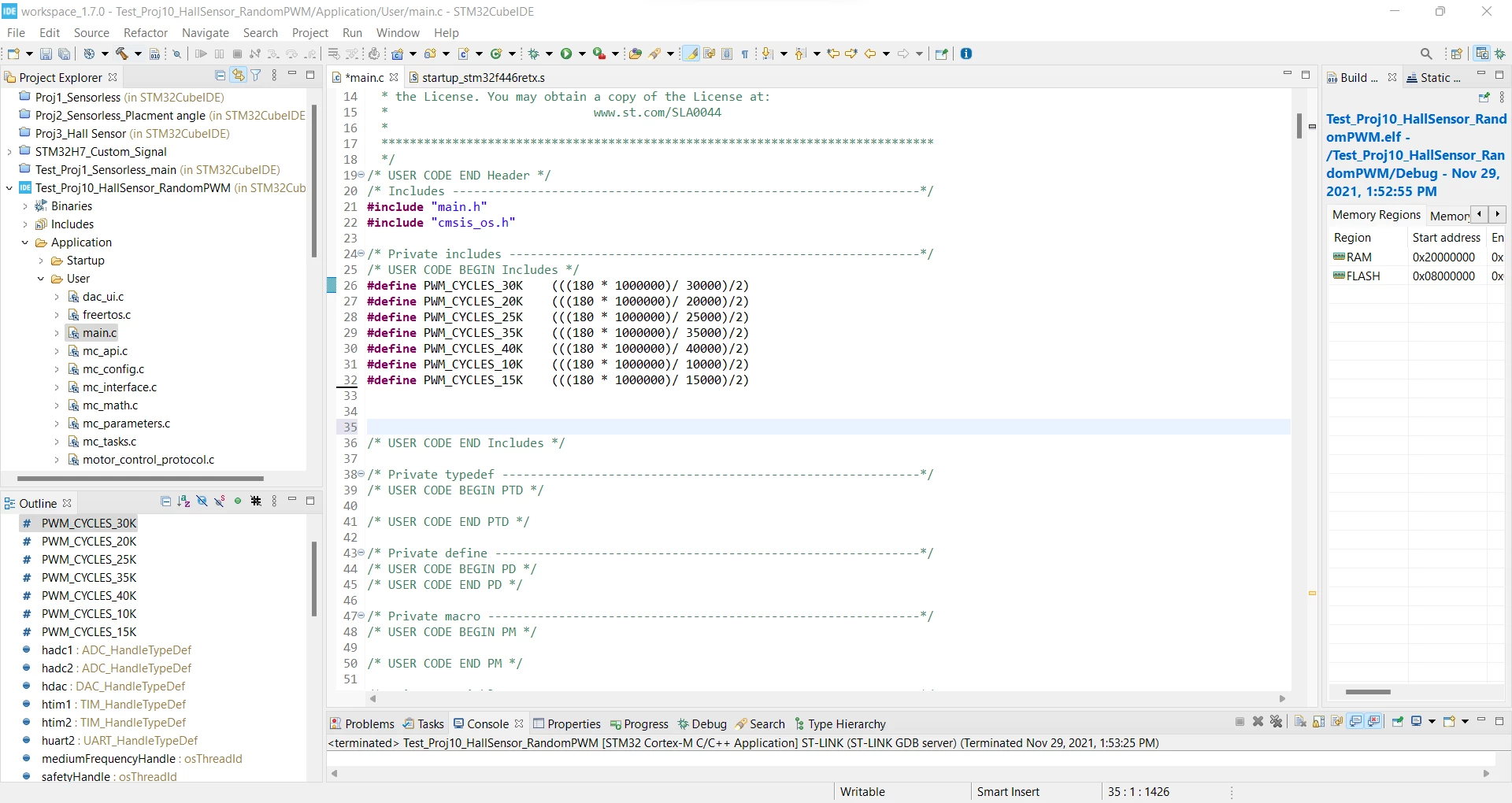Toggle alphabetical sort in Outline view

(x=183, y=501)
